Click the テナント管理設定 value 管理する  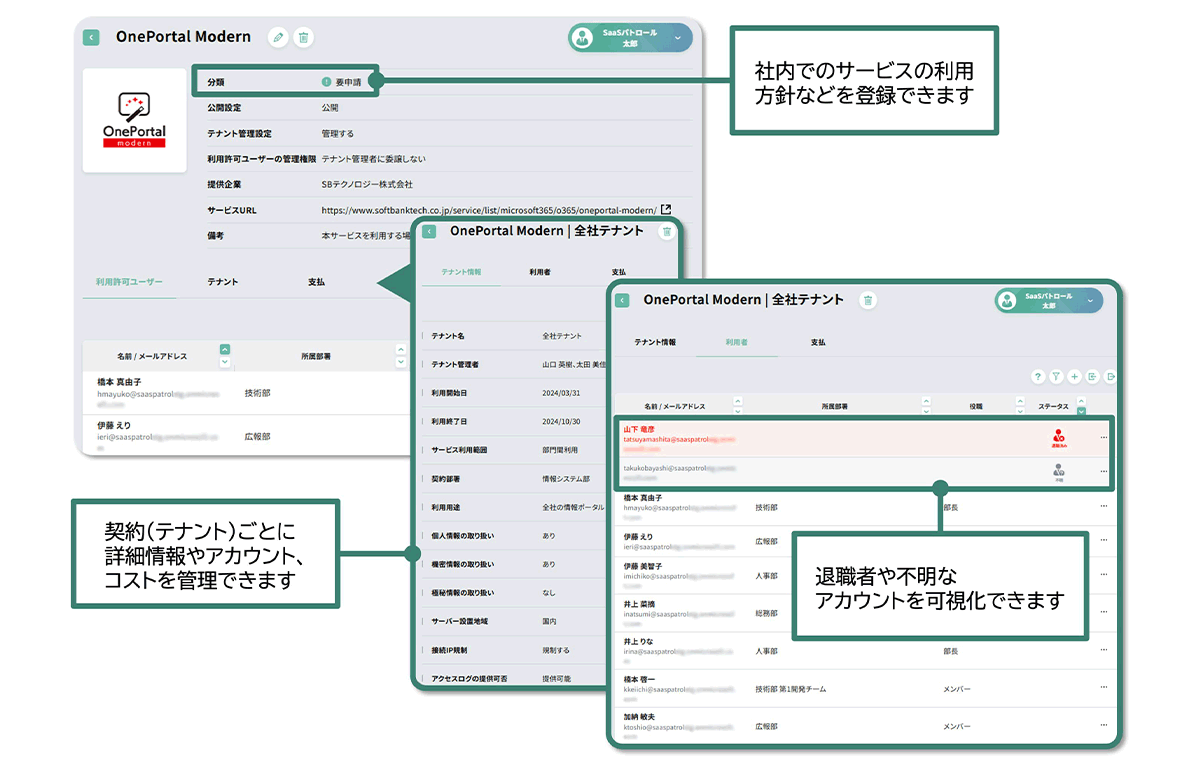[x=337, y=133]
